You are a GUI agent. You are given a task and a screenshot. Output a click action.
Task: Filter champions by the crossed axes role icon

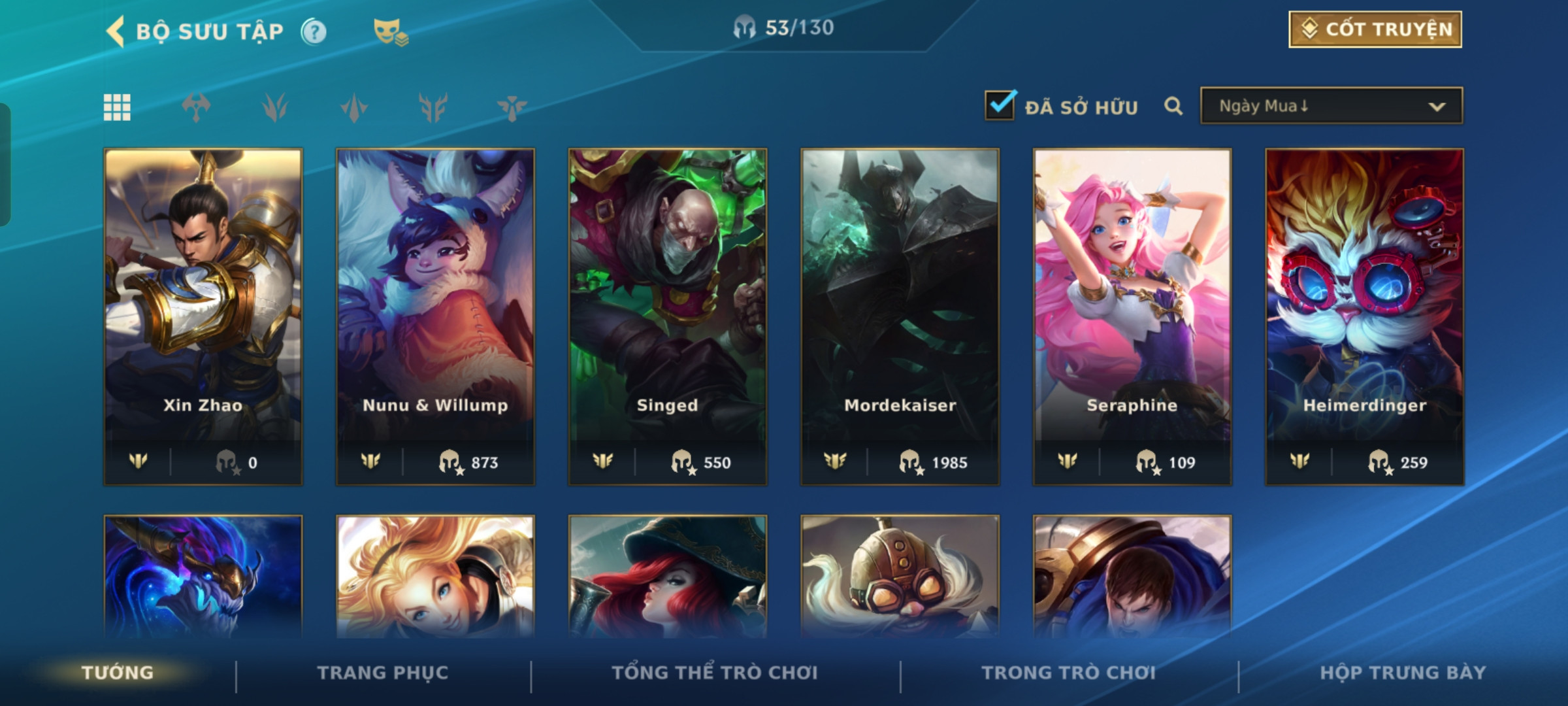(x=196, y=107)
